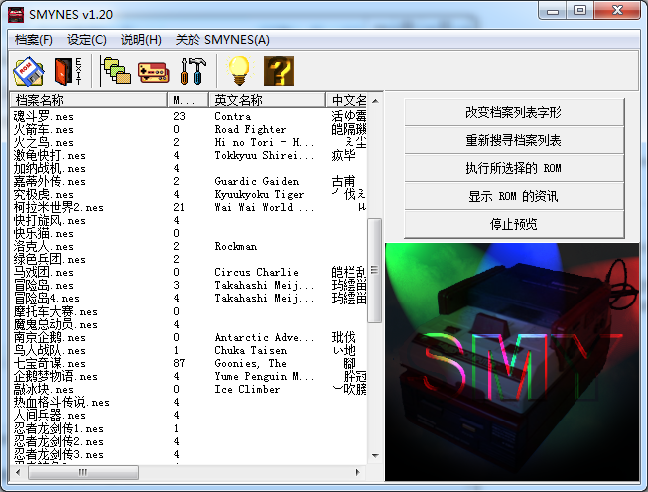Screen dimensions: 648x492
Task: Click the red Exit door icon
Action: 67,71
